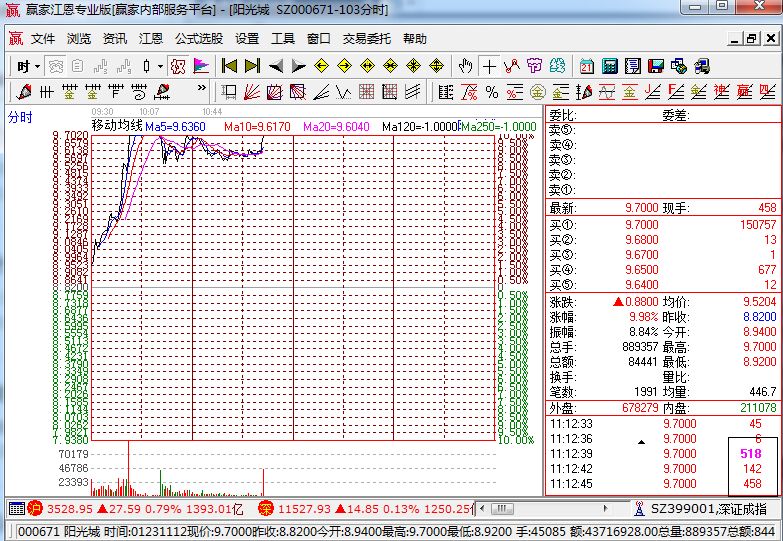Click the percent sign toolbar icon

point(491,92)
